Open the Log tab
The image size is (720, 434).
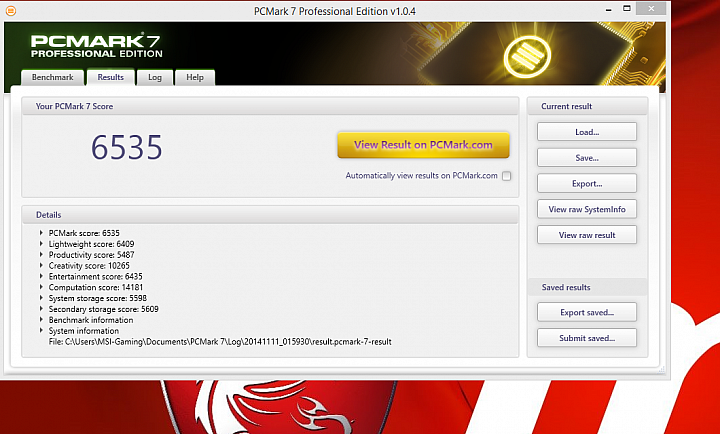pos(155,77)
